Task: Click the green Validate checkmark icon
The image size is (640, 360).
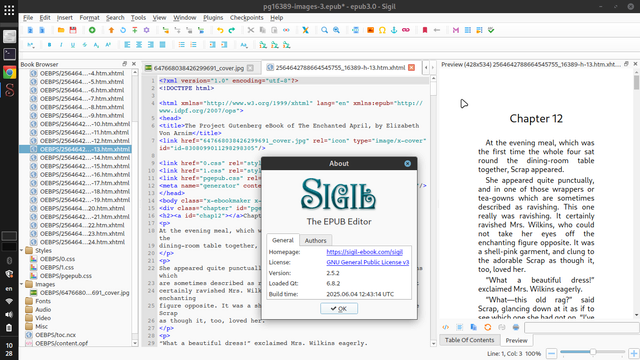Action: point(491,30)
